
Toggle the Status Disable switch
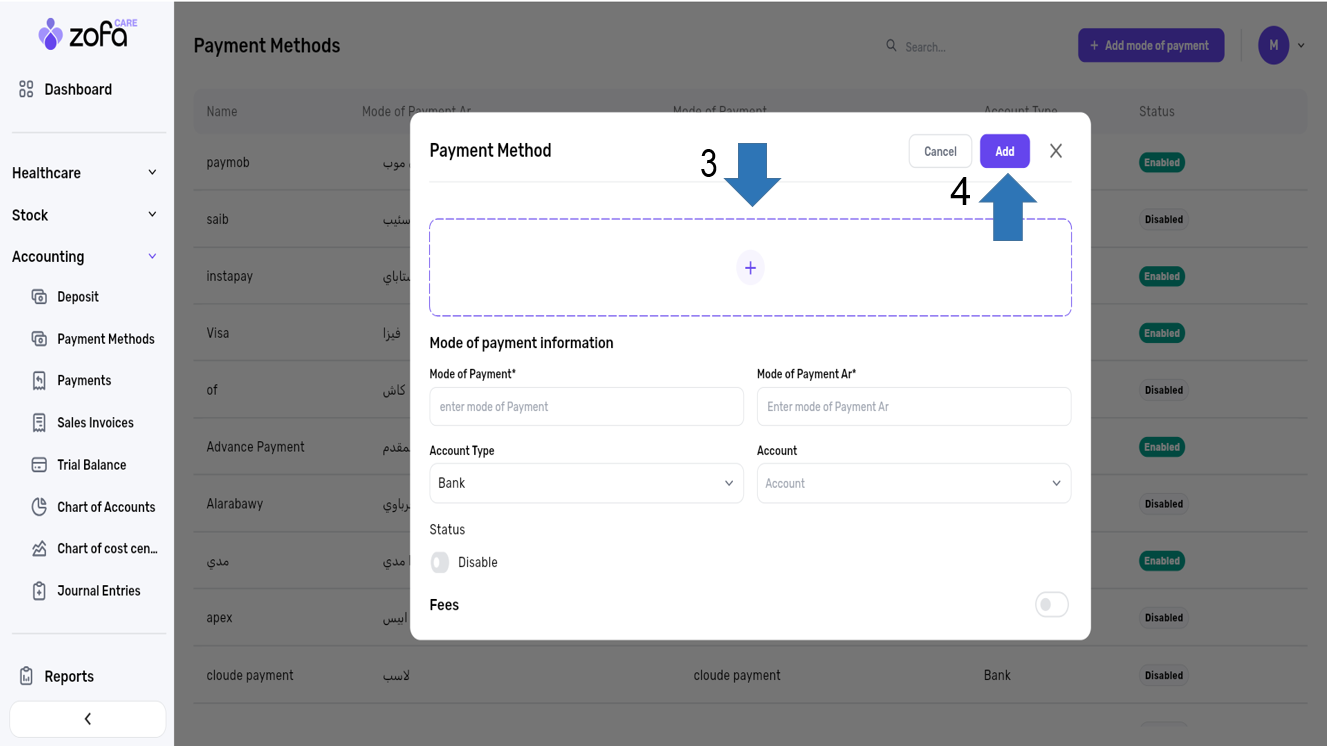click(x=440, y=563)
